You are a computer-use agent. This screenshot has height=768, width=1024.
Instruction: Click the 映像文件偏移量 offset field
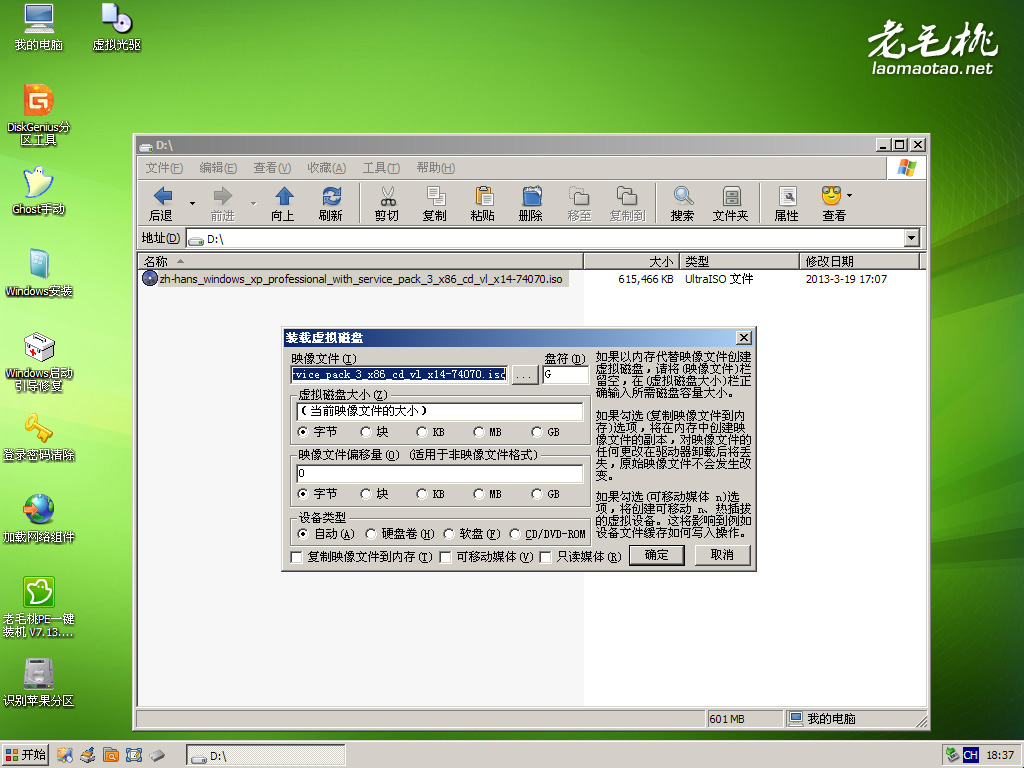pyautogui.click(x=440, y=473)
